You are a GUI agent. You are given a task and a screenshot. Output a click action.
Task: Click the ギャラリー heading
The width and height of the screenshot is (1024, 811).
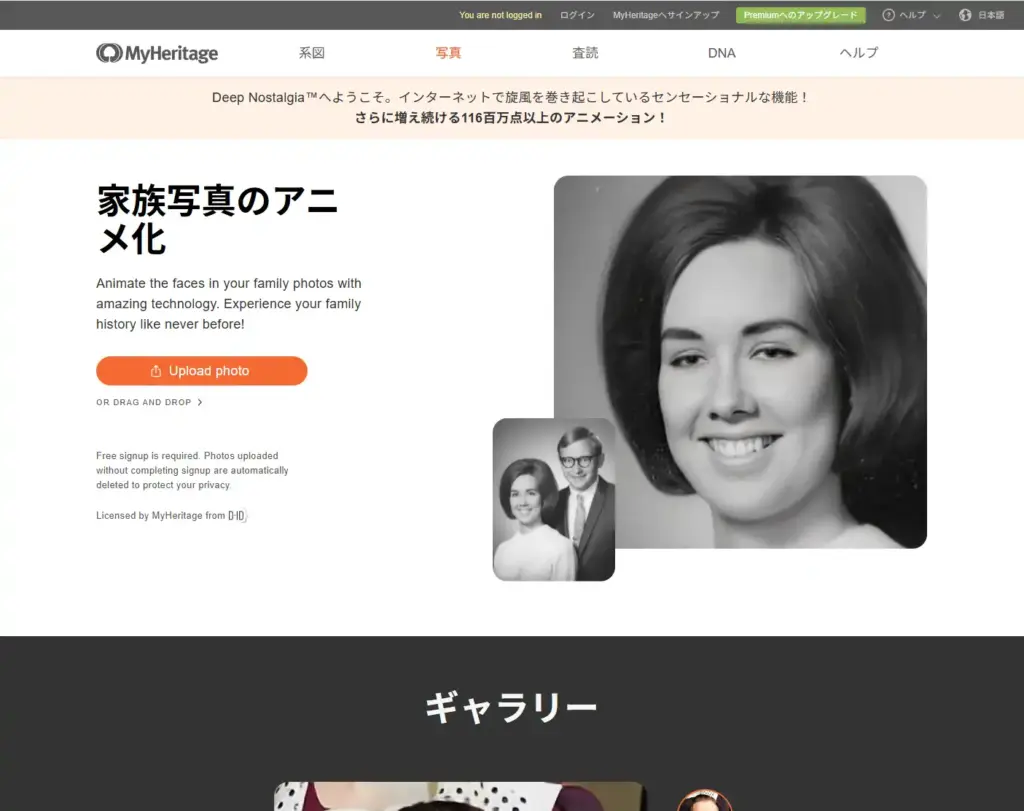coord(511,708)
